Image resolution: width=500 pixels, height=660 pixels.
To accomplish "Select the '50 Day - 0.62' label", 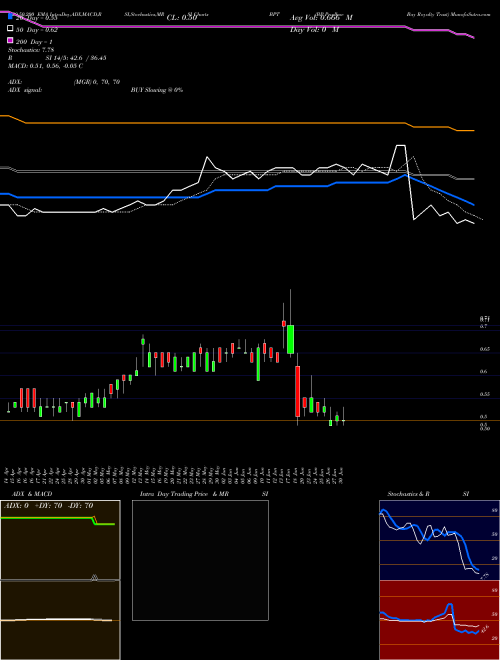I will click(37, 30).
